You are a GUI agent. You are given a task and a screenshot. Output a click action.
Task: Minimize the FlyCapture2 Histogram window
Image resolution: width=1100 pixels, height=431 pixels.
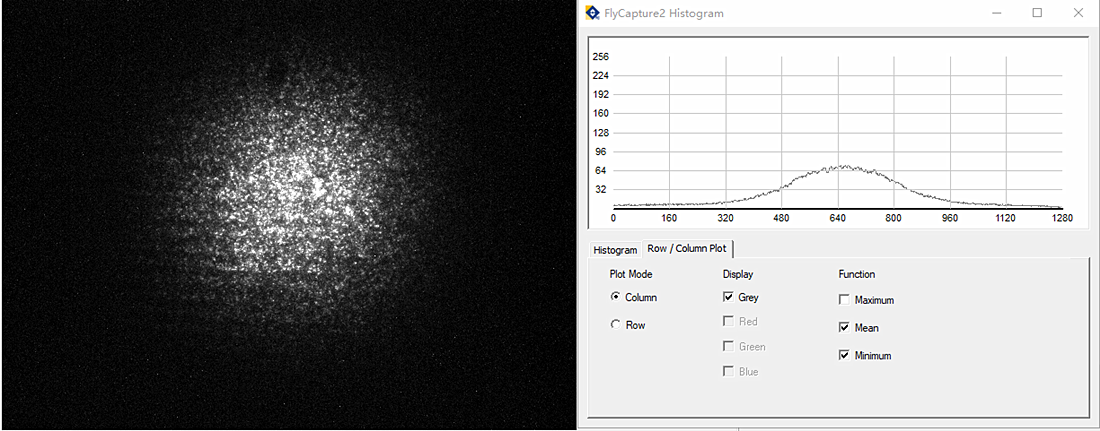point(997,13)
